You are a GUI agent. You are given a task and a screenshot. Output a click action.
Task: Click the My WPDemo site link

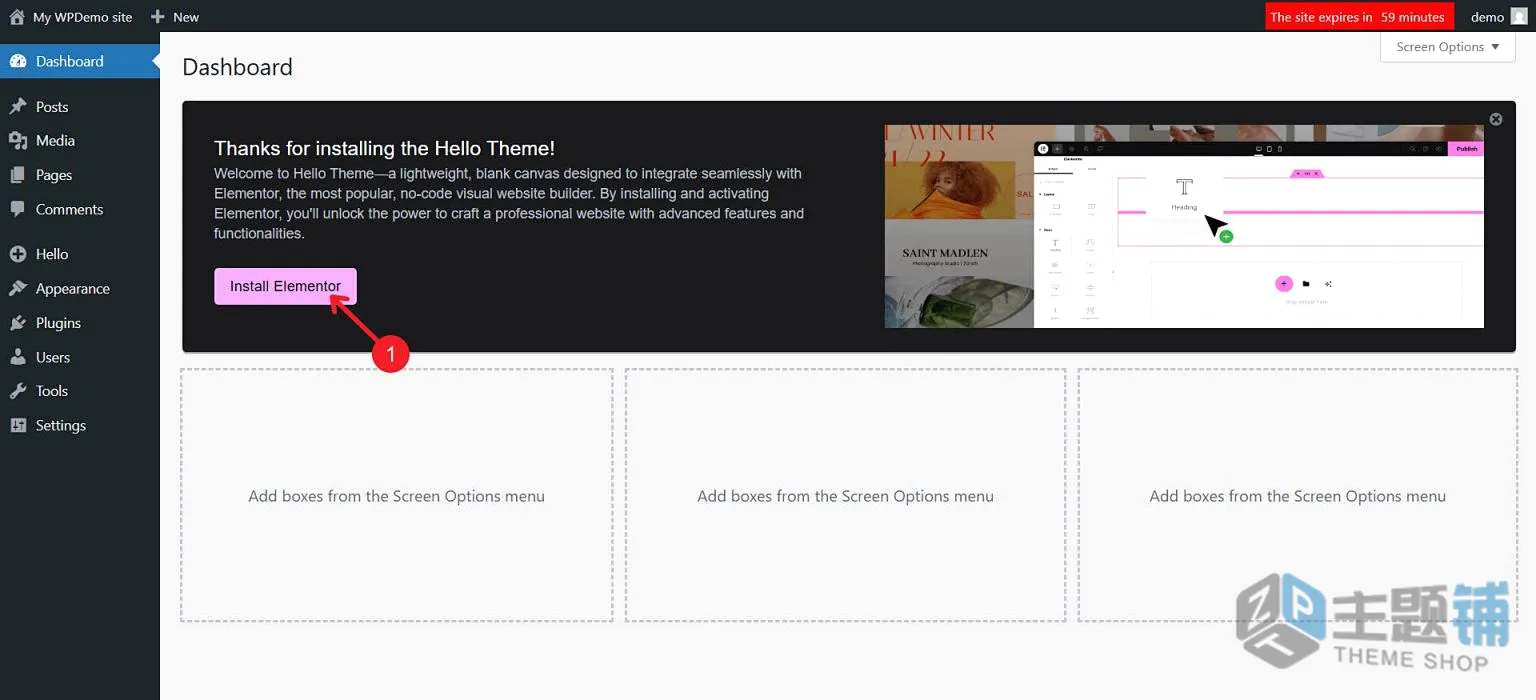(83, 17)
